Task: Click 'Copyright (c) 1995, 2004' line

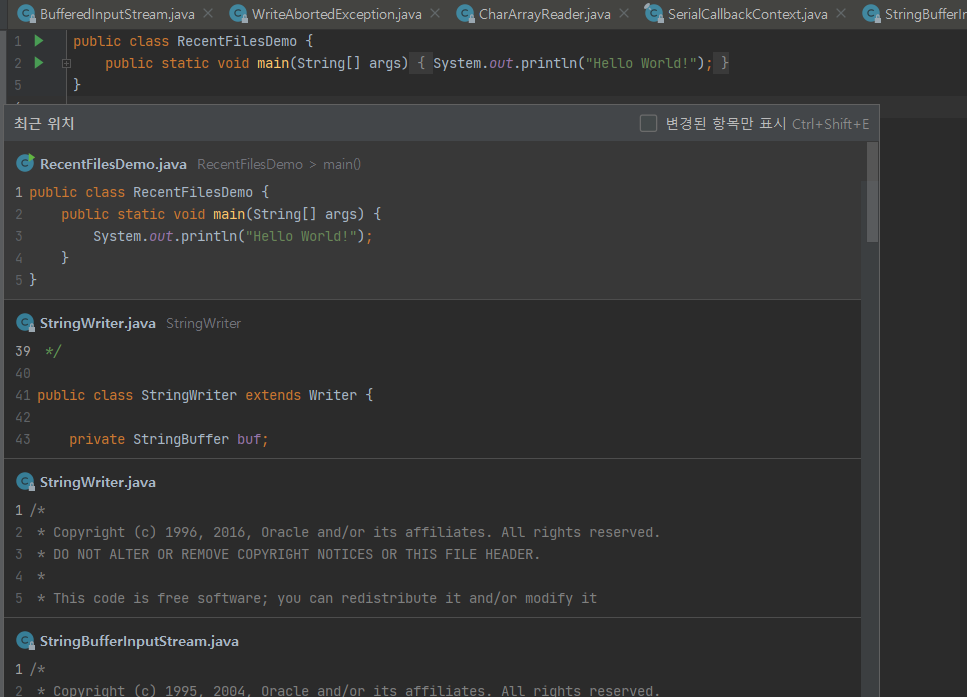Action: [x=348, y=690]
